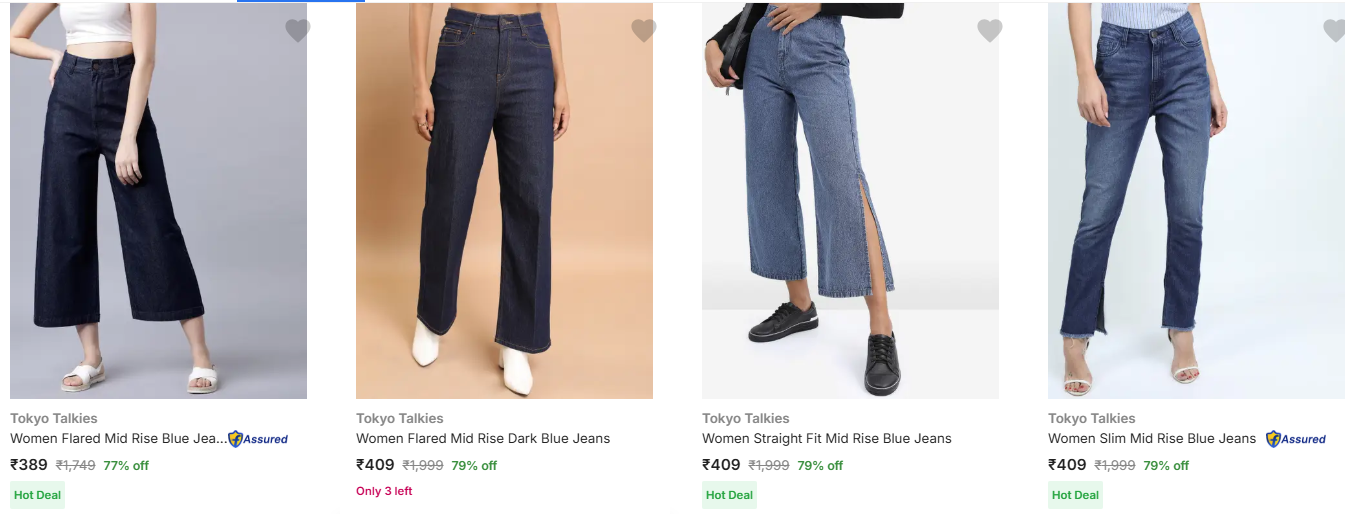Viewport: 1345px width, 514px height.
Task: Open photo of dark cropped flared jeans
Action: click(158, 200)
